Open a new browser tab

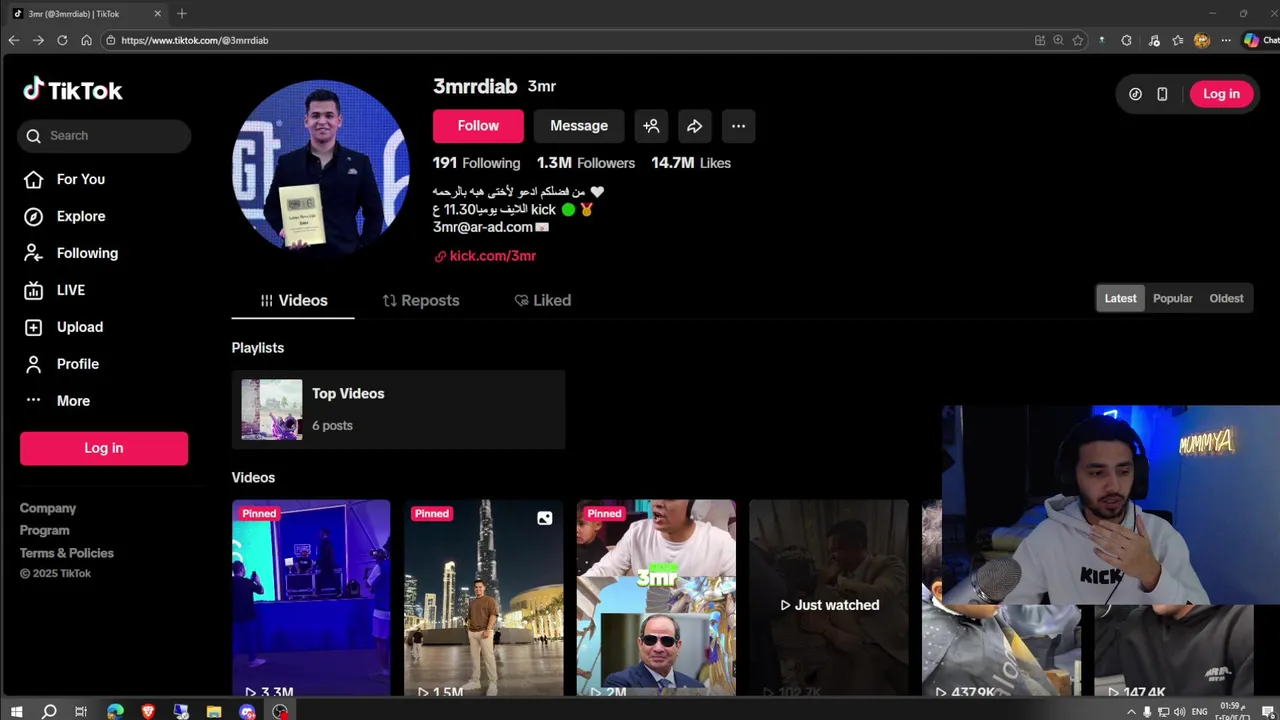pos(181,14)
